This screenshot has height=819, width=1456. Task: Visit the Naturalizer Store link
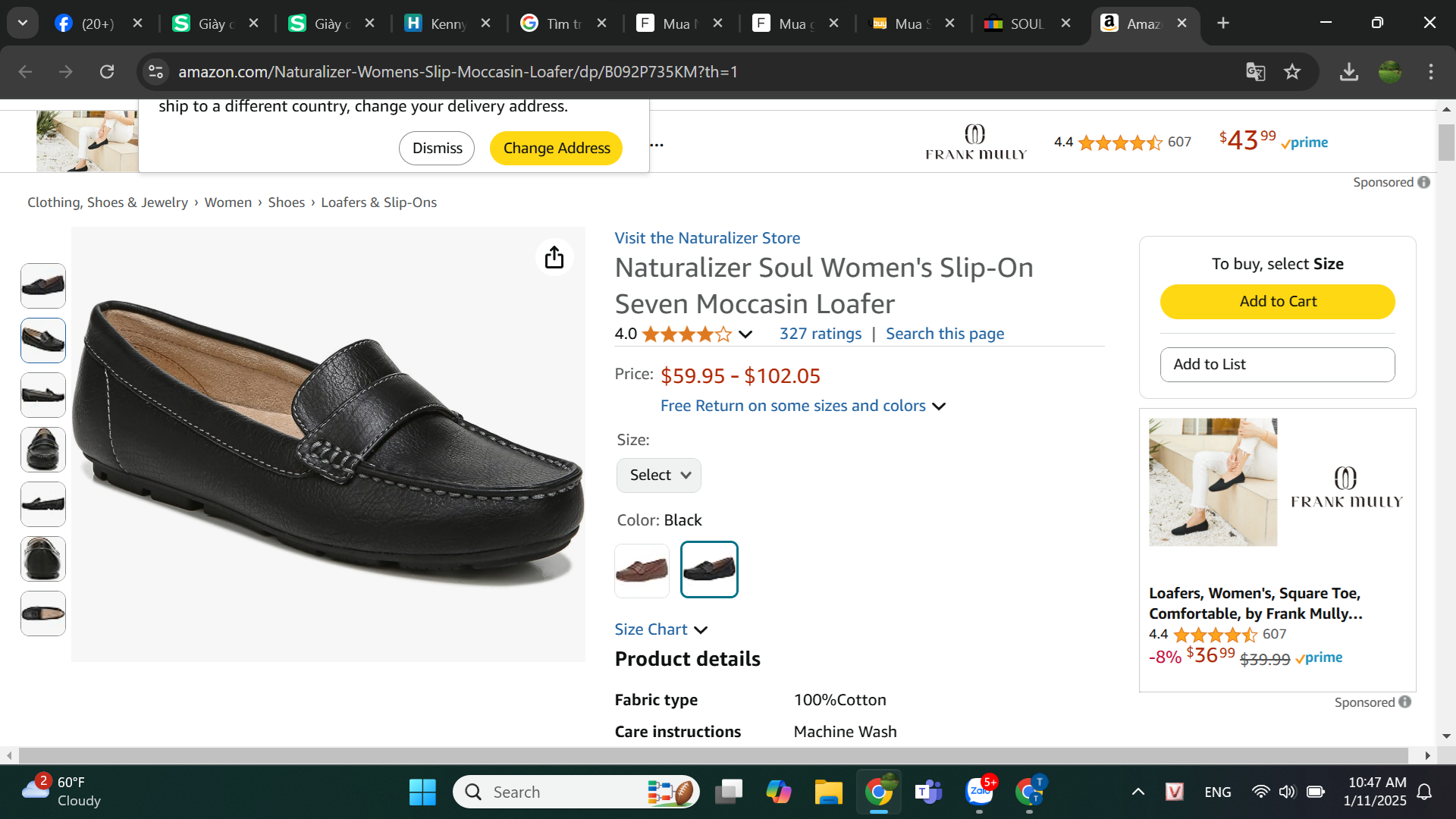tap(707, 238)
